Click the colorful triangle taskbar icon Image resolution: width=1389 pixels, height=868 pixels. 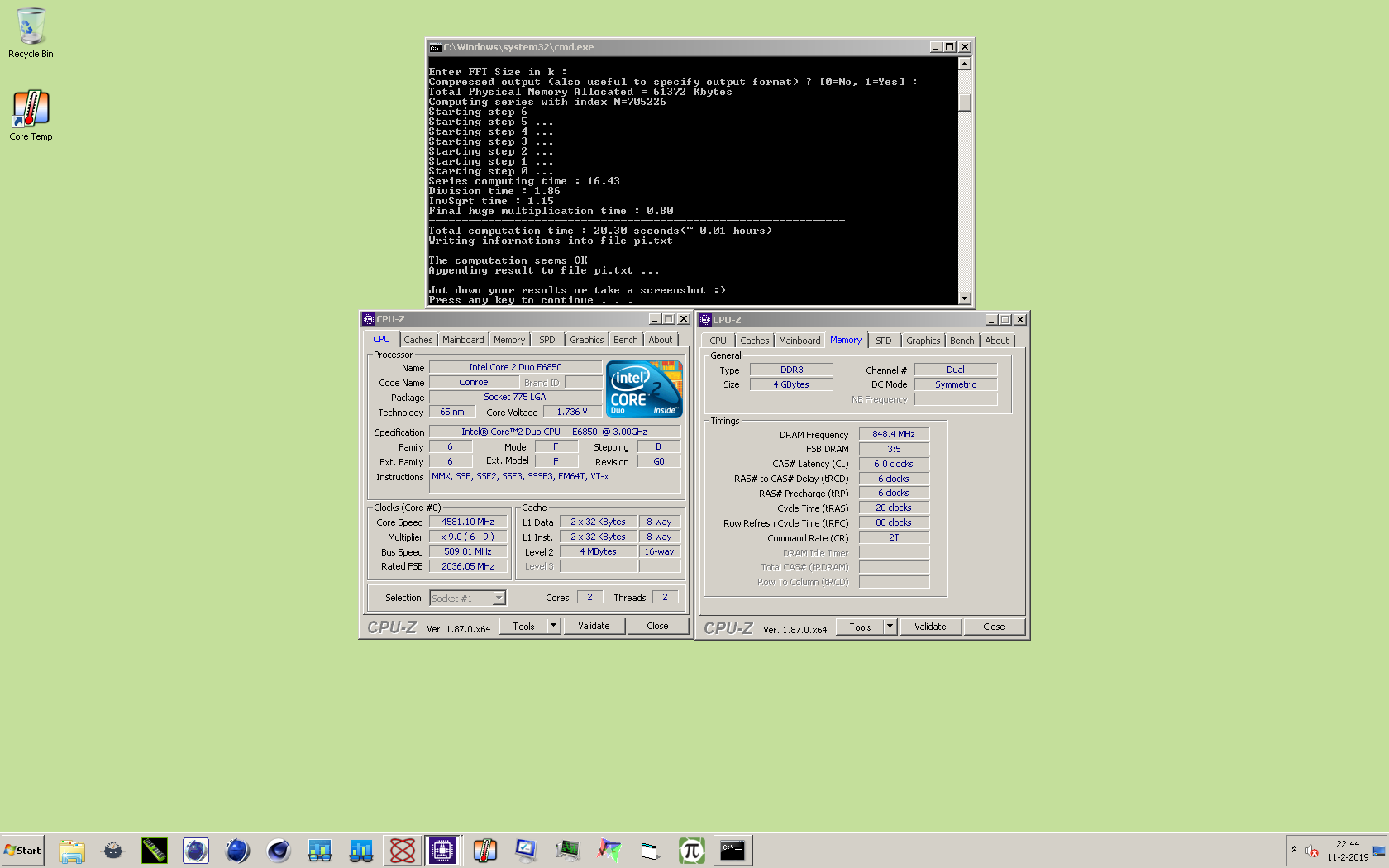pyautogui.click(x=609, y=851)
